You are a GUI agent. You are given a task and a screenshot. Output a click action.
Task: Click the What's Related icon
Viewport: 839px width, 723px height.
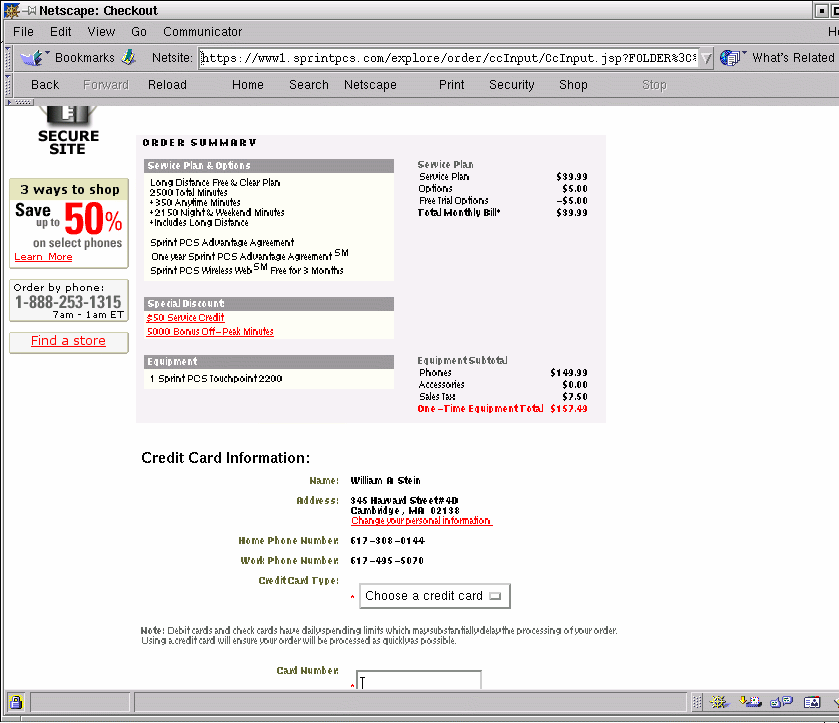point(733,57)
